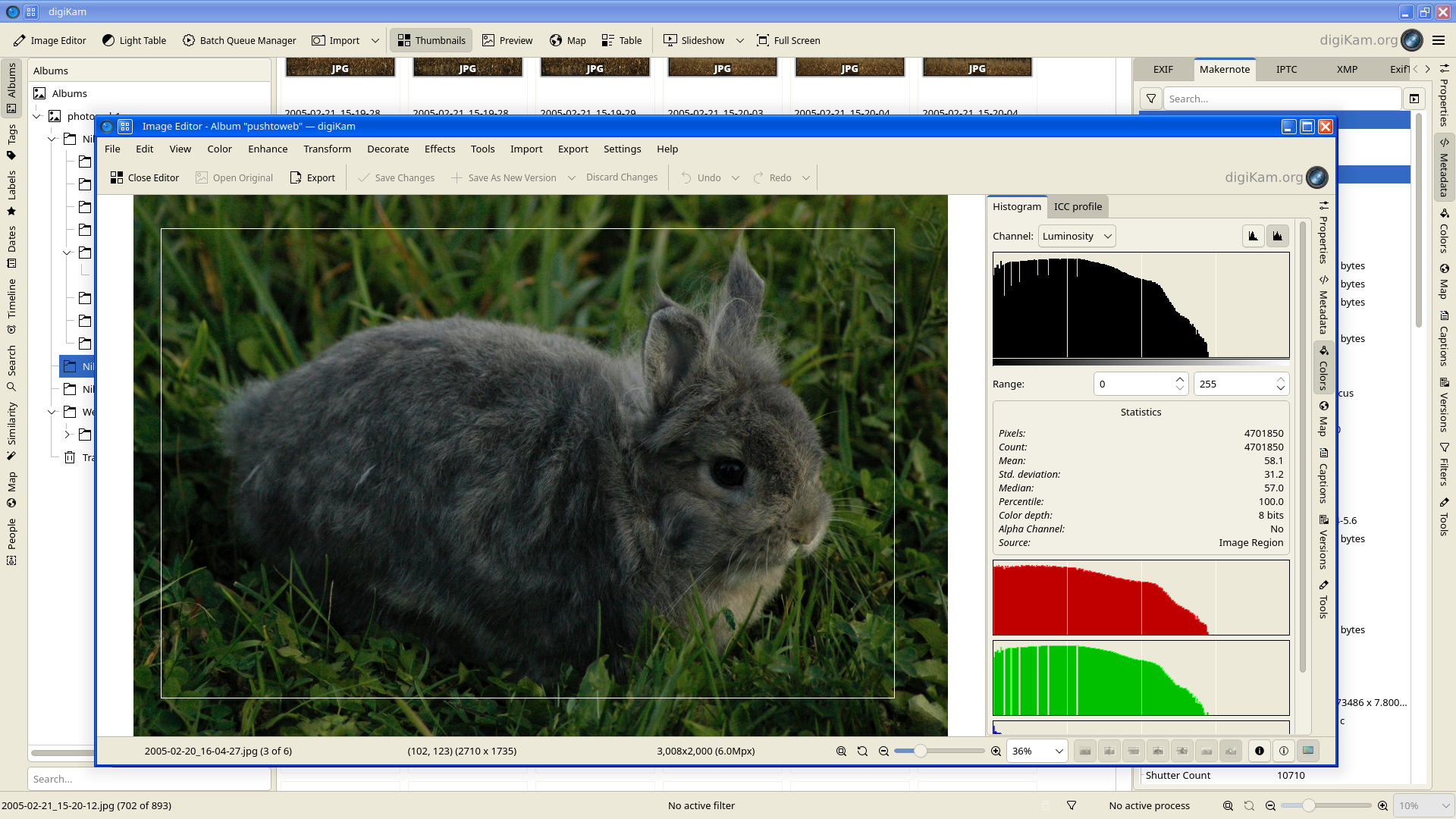Open the Colors sidebar tab in editor
This screenshot has width=1456, height=819.
tap(1323, 368)
